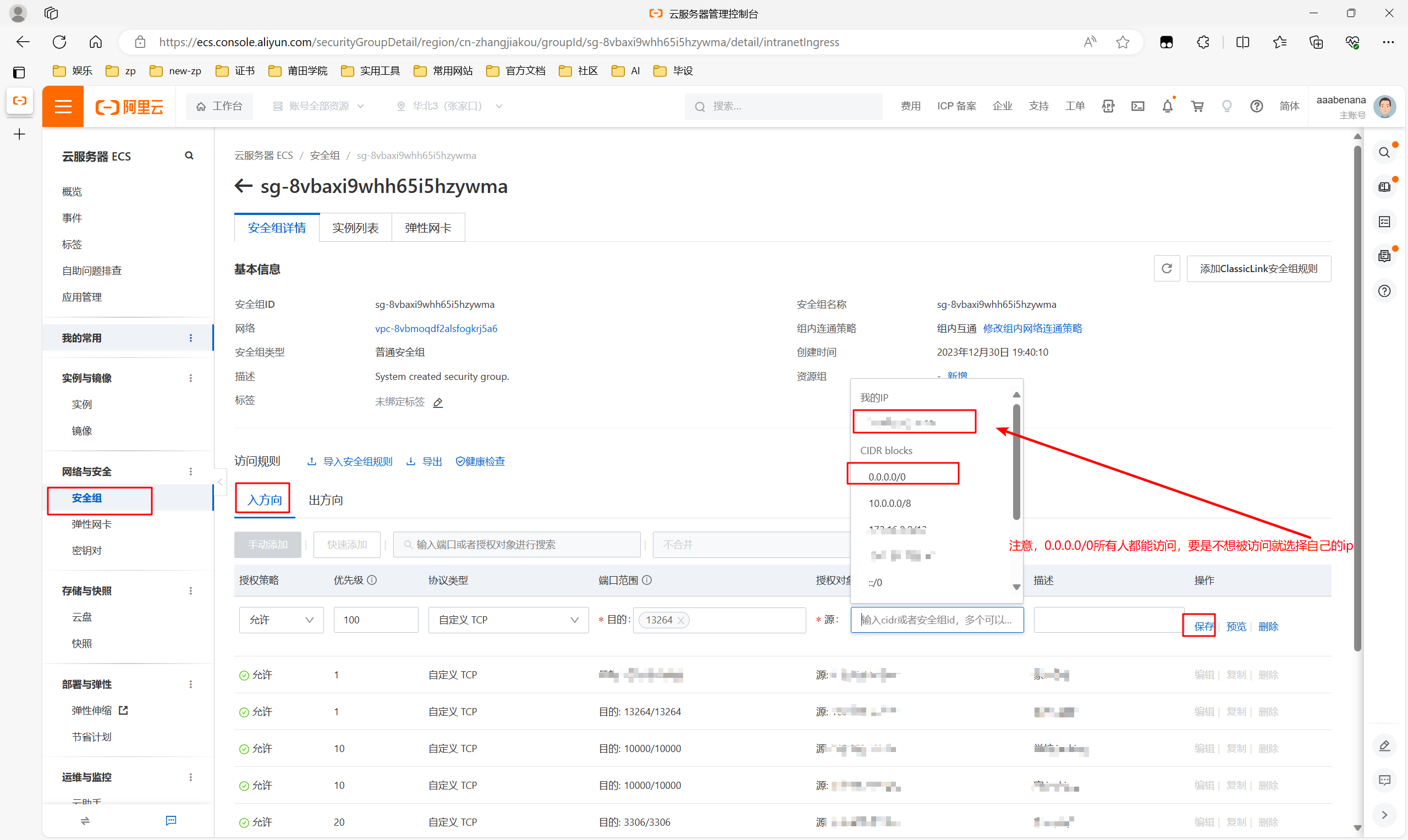This screenshot has height=840, width=1408.
Task: Open the 账号全部资源 resource dropdown
Action: tap(318, 107)
